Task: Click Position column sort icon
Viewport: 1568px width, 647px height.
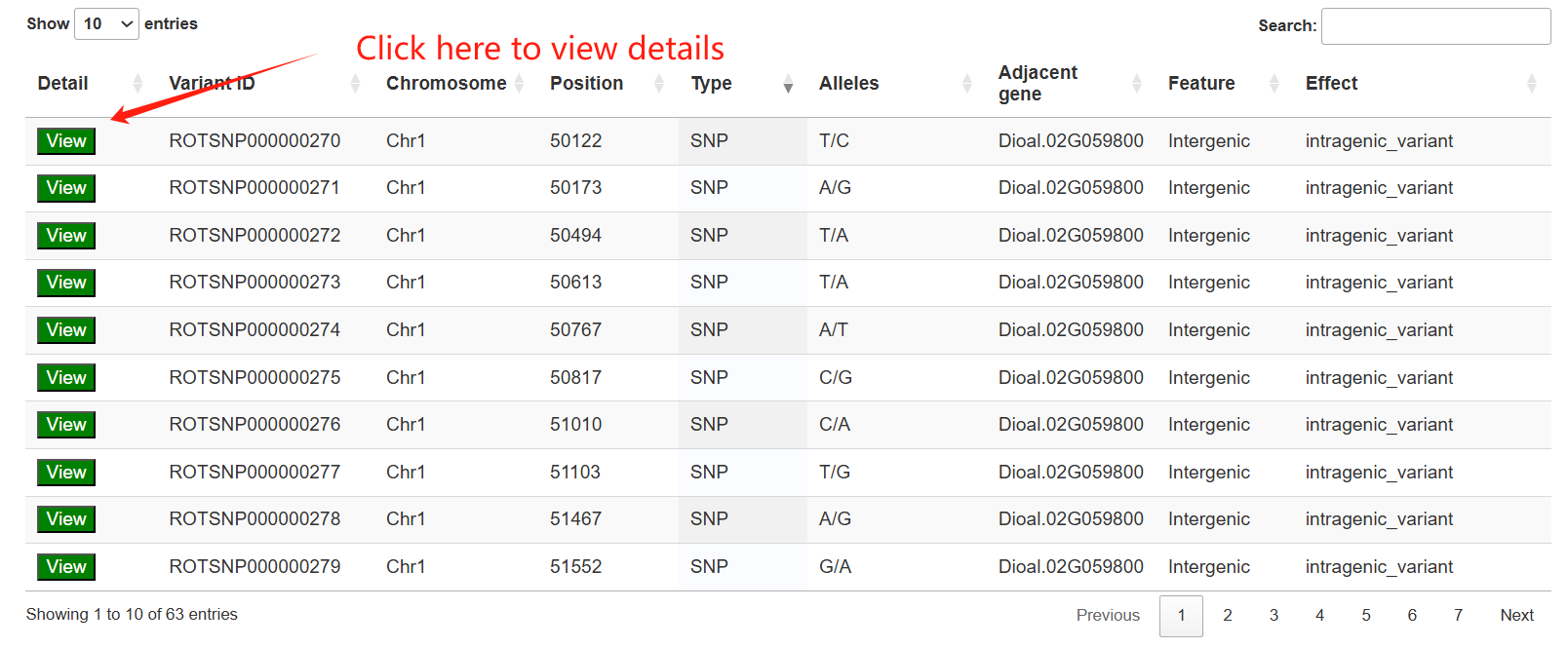Action: tap(659, 84)
